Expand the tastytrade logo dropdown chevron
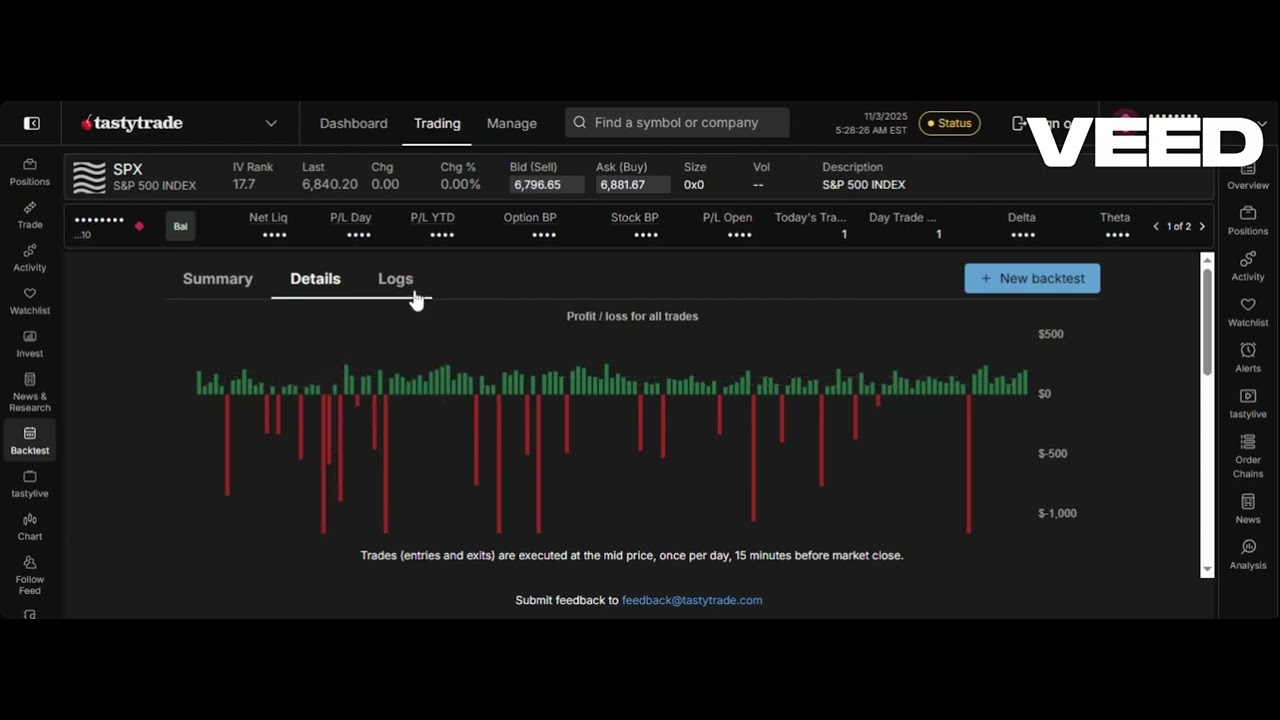The width and height of the screenshot is (1280, 720). [x=271, y=123]
